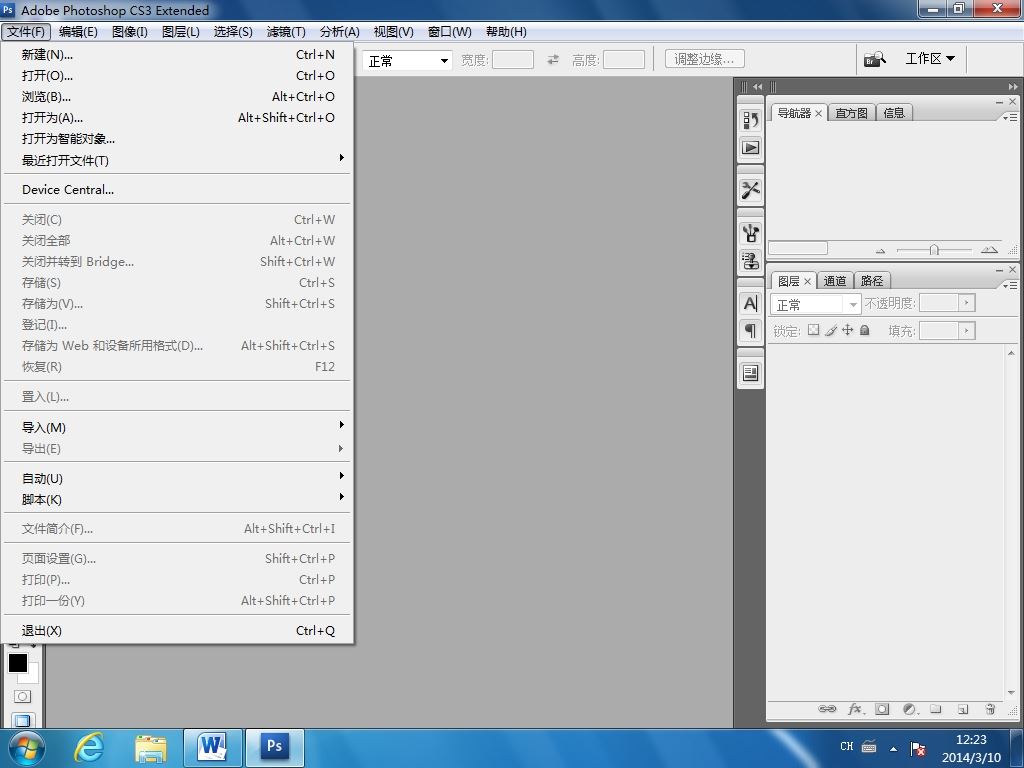The image size is (1024, 768).
Task: Expand the 自动(U) submenu
Action: coord(177,478)
